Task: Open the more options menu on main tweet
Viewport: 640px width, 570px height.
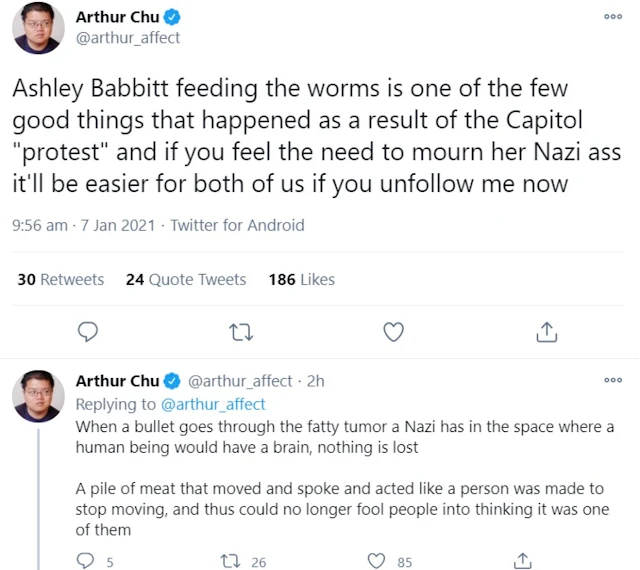Action: point(613,17)
